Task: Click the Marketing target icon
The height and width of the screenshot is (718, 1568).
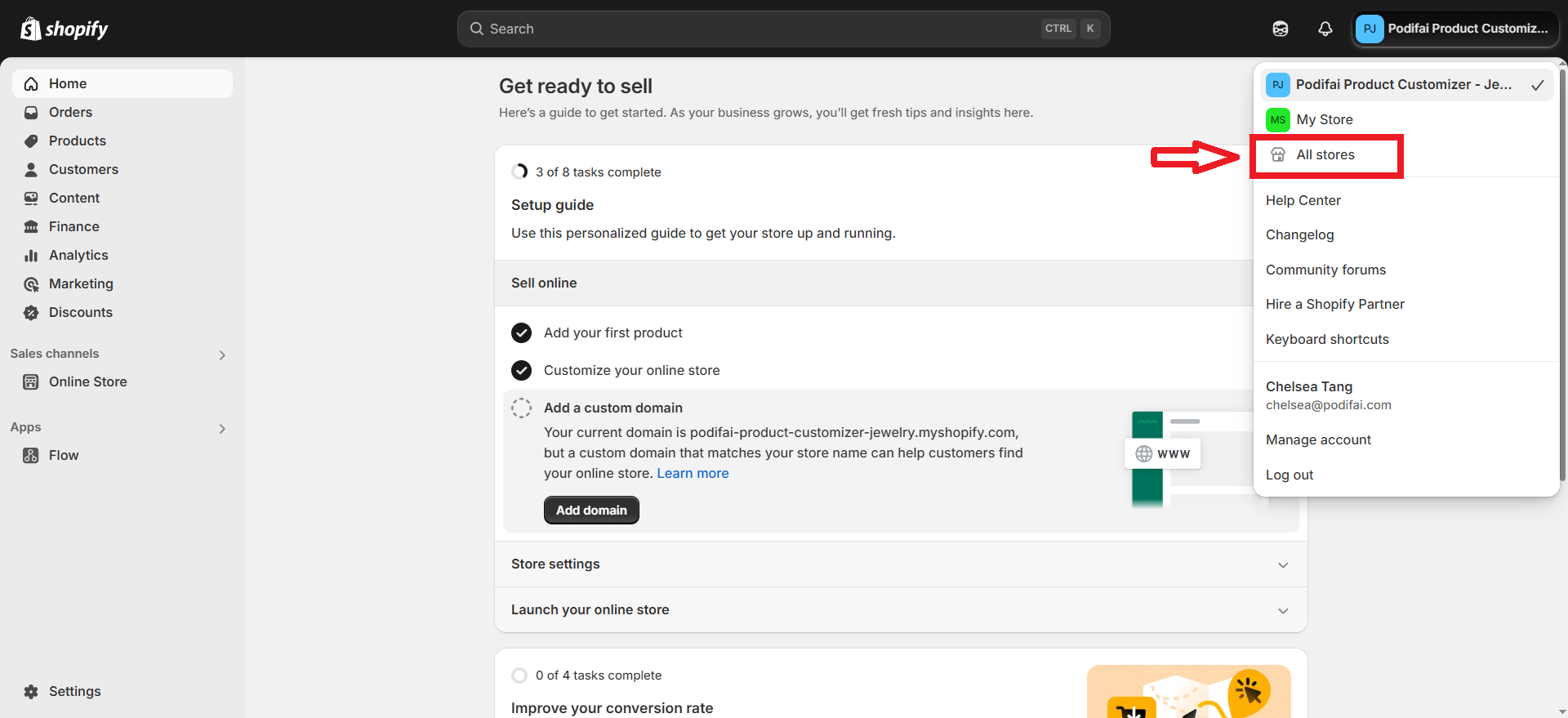Action: pos(31,283)
